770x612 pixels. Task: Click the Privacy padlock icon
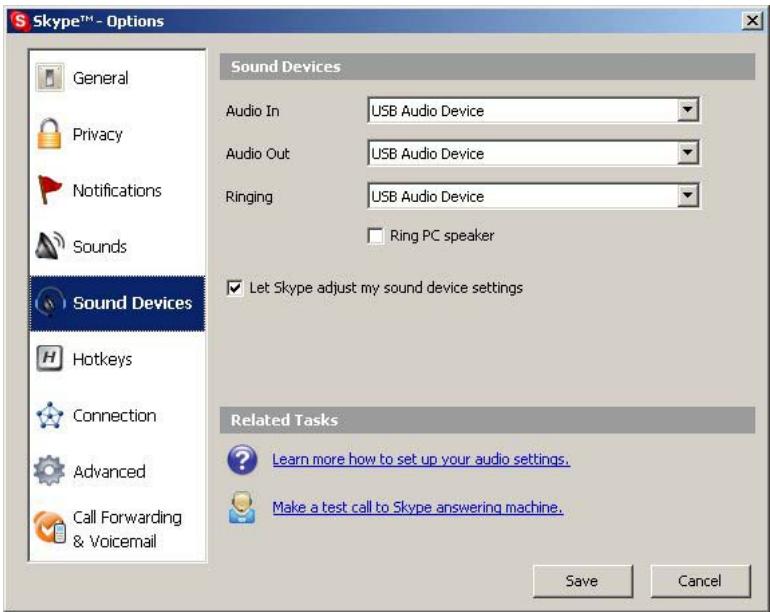pyautogui.click(x=49, y=134)
